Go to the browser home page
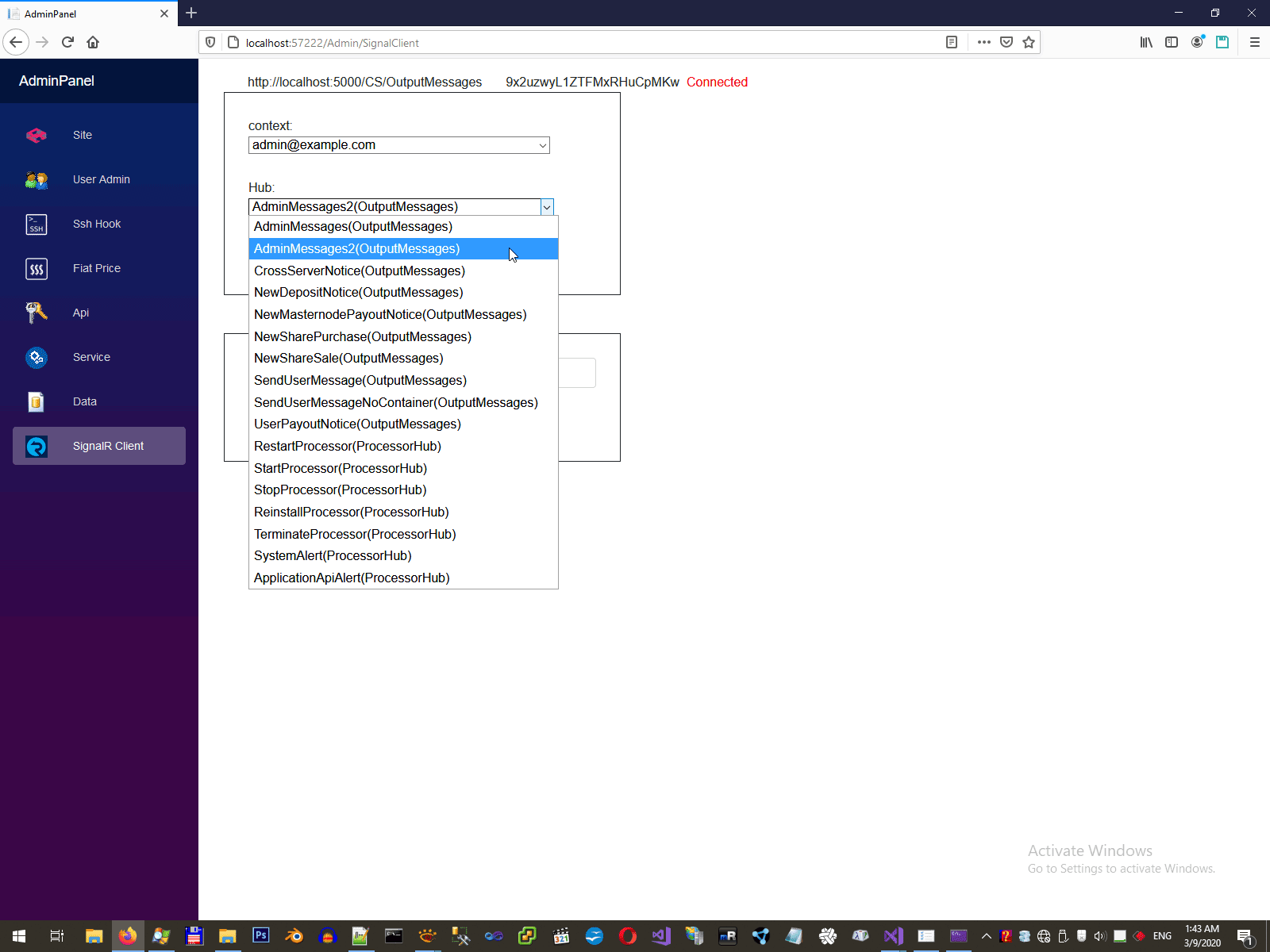This screenshot has width=1270, height=952. [93, 42]
